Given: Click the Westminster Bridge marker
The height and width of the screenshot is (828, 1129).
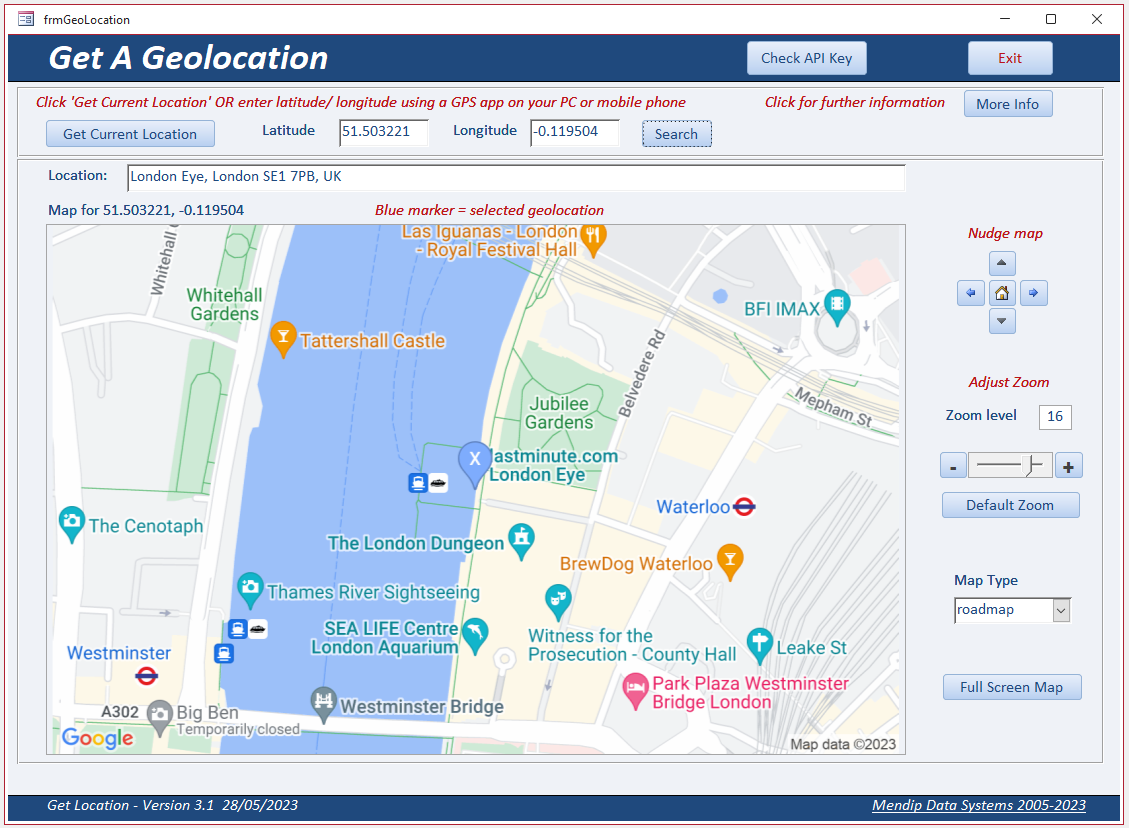Looking at the screenshot, I should coord(323,703).
